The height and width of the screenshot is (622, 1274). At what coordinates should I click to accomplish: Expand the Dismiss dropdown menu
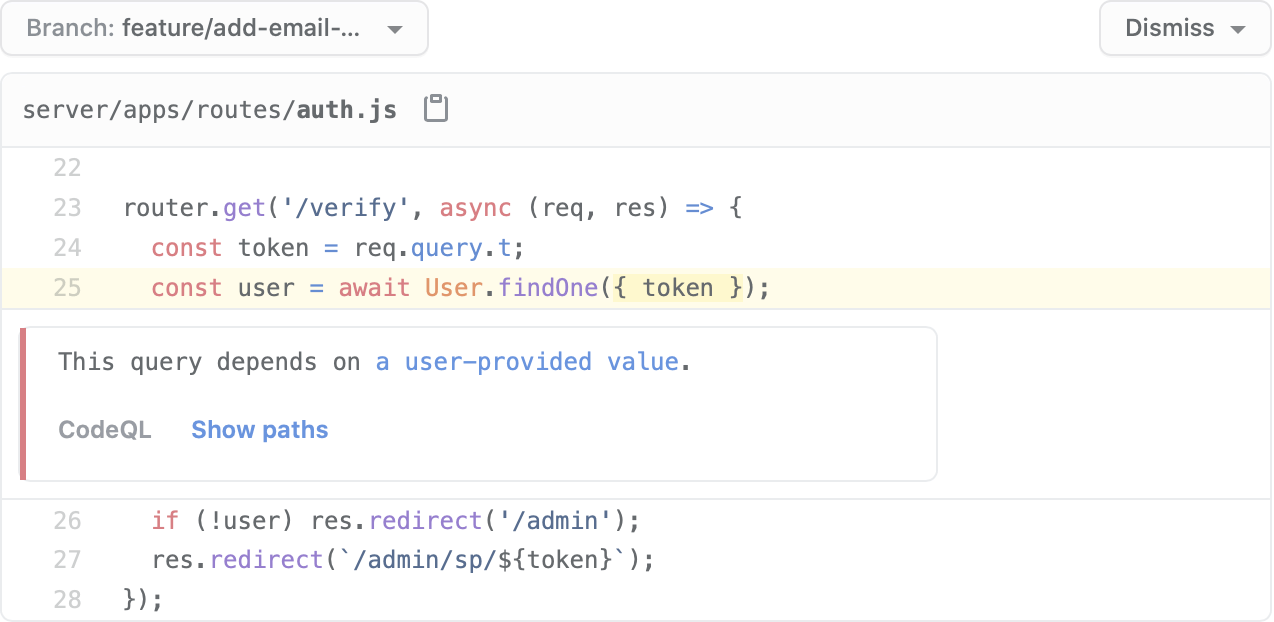point(1184,28)
